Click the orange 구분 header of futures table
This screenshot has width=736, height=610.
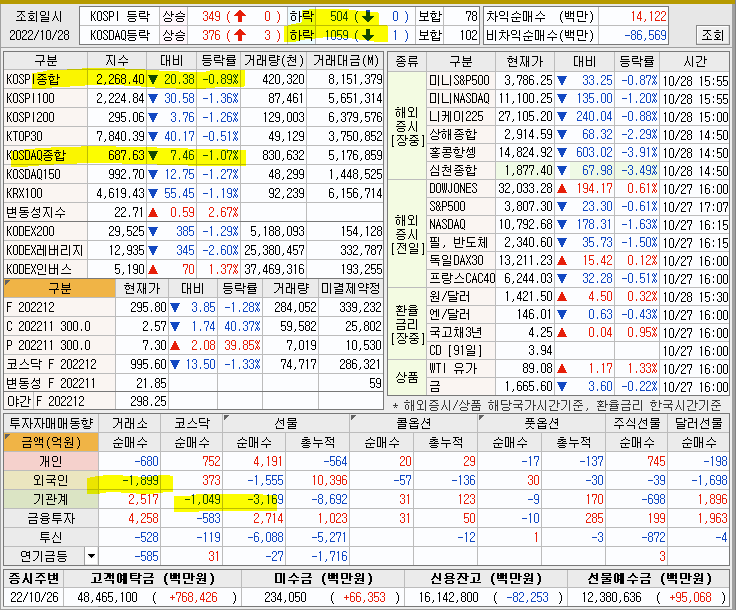point(60,288)
